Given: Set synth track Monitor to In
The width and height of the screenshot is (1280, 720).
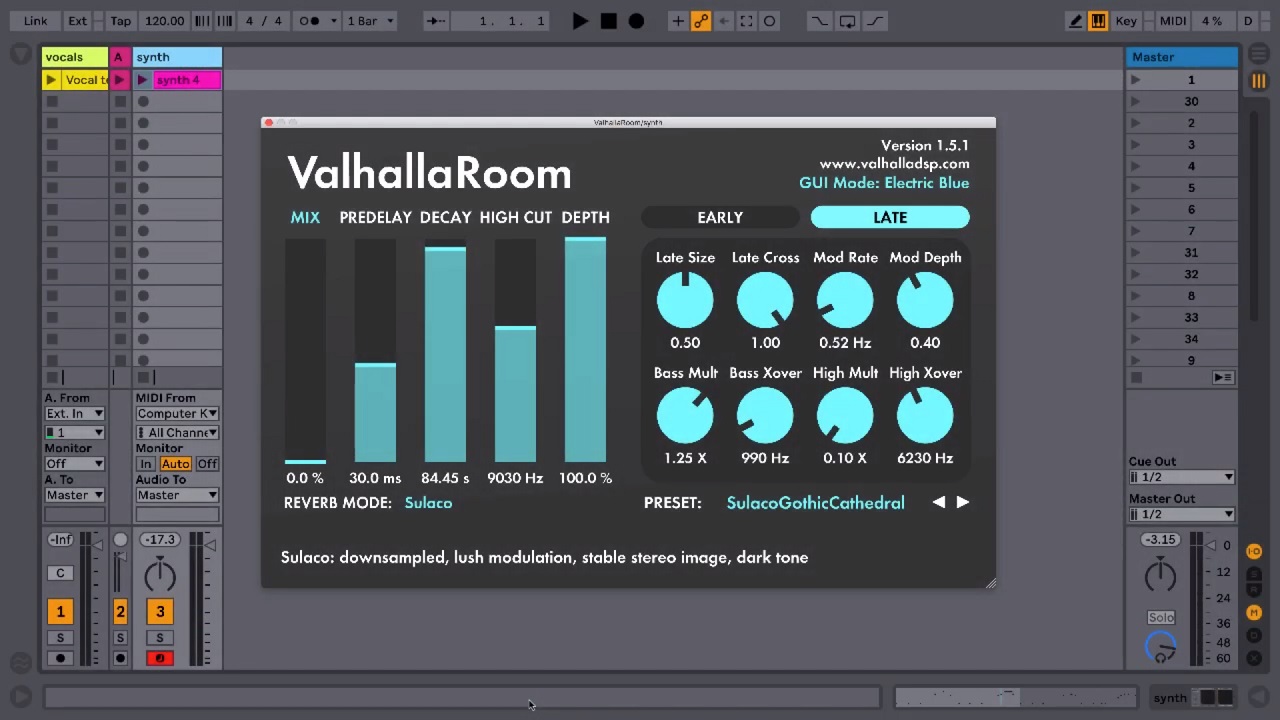Looking at the screenshot, I should (x=146, y=464).
